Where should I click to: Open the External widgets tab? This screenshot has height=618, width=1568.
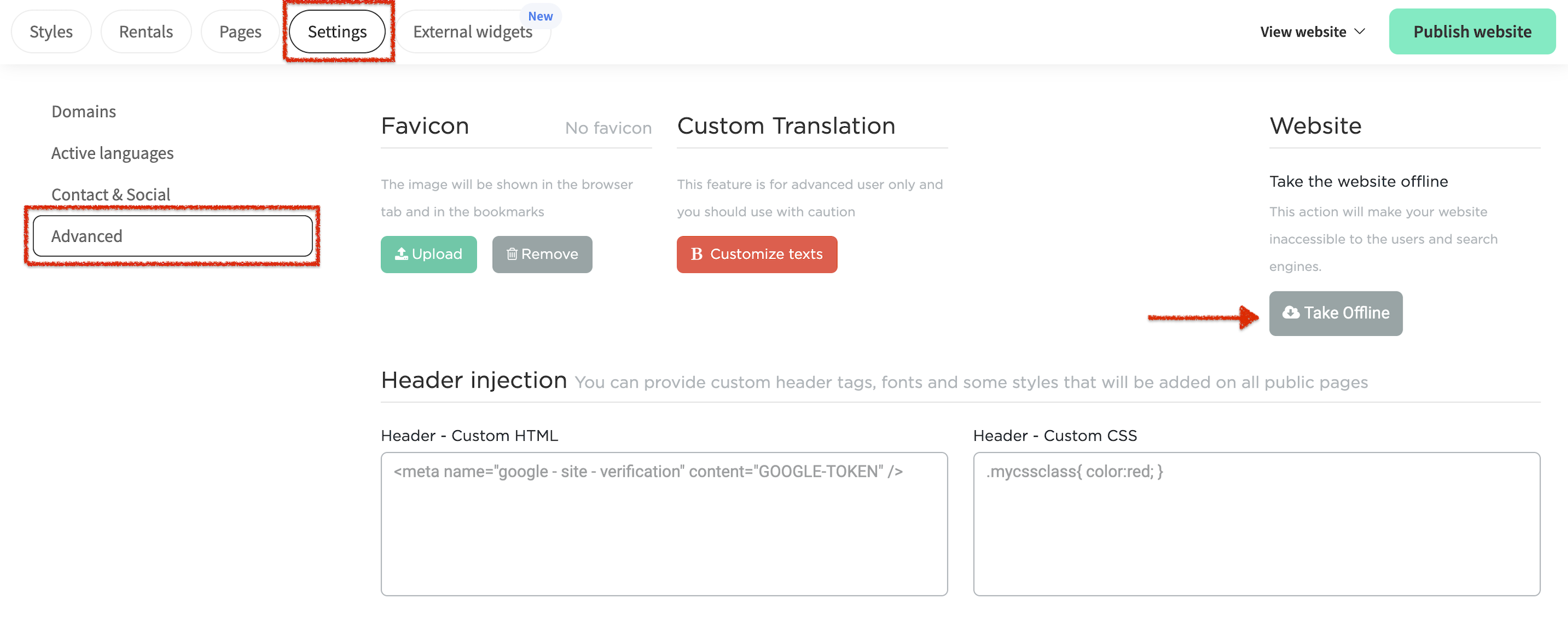[473, 31]
